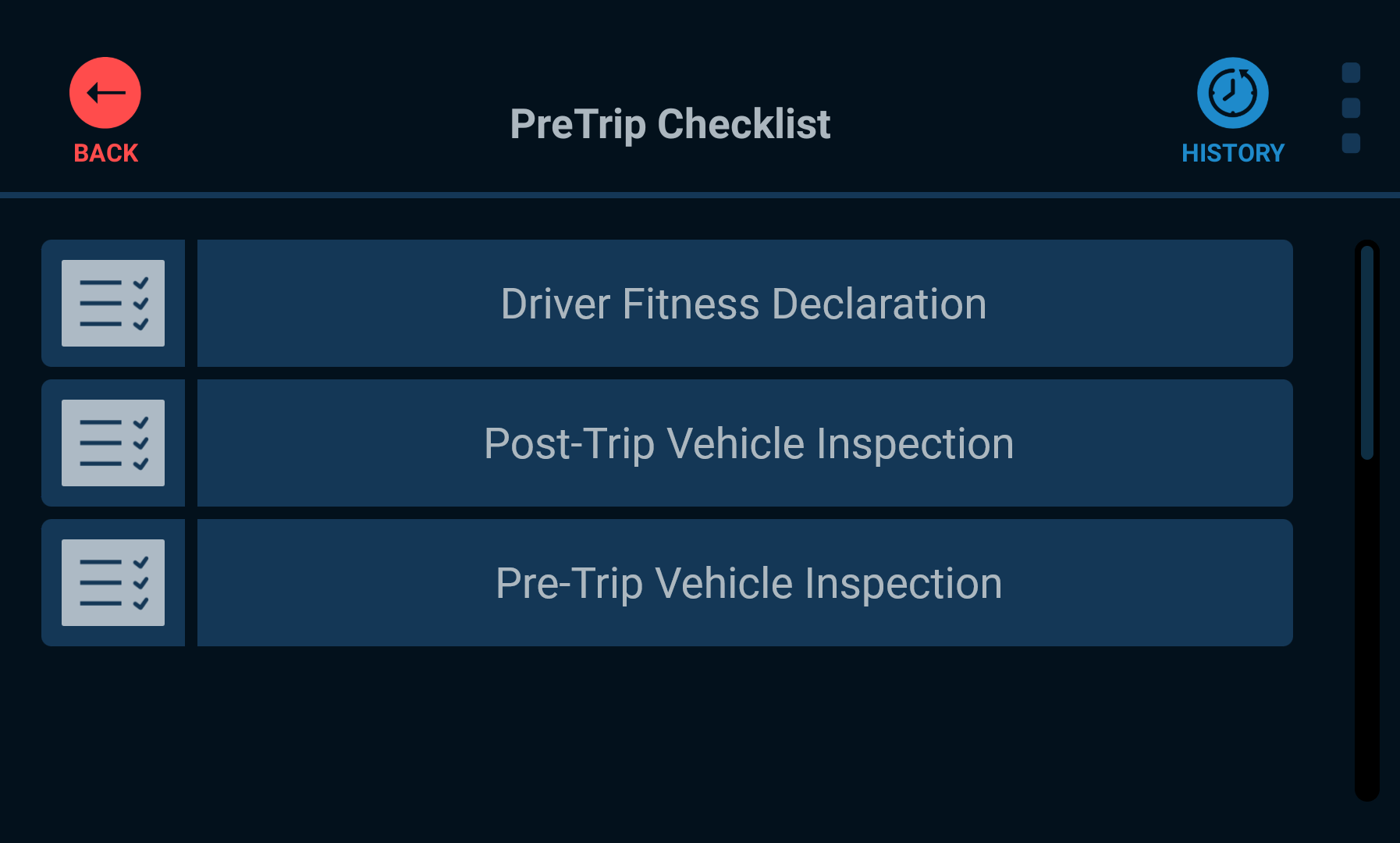Tap the HISTORY label text

coord(1233,153)
